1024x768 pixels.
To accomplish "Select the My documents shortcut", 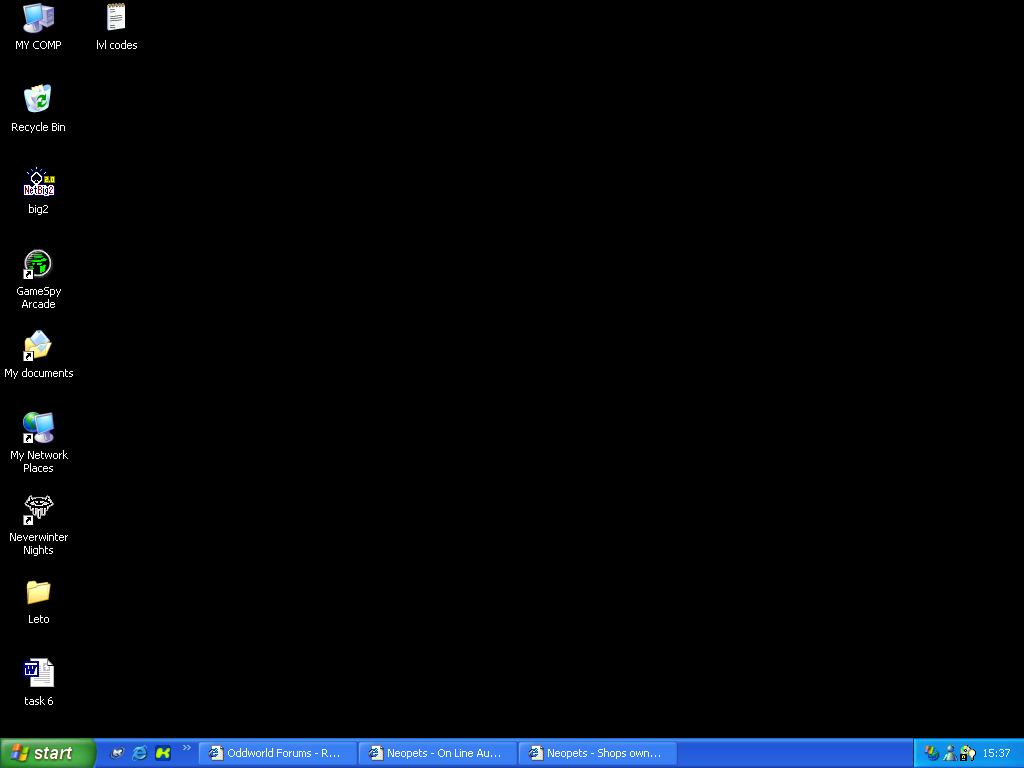I will point(38,347).
